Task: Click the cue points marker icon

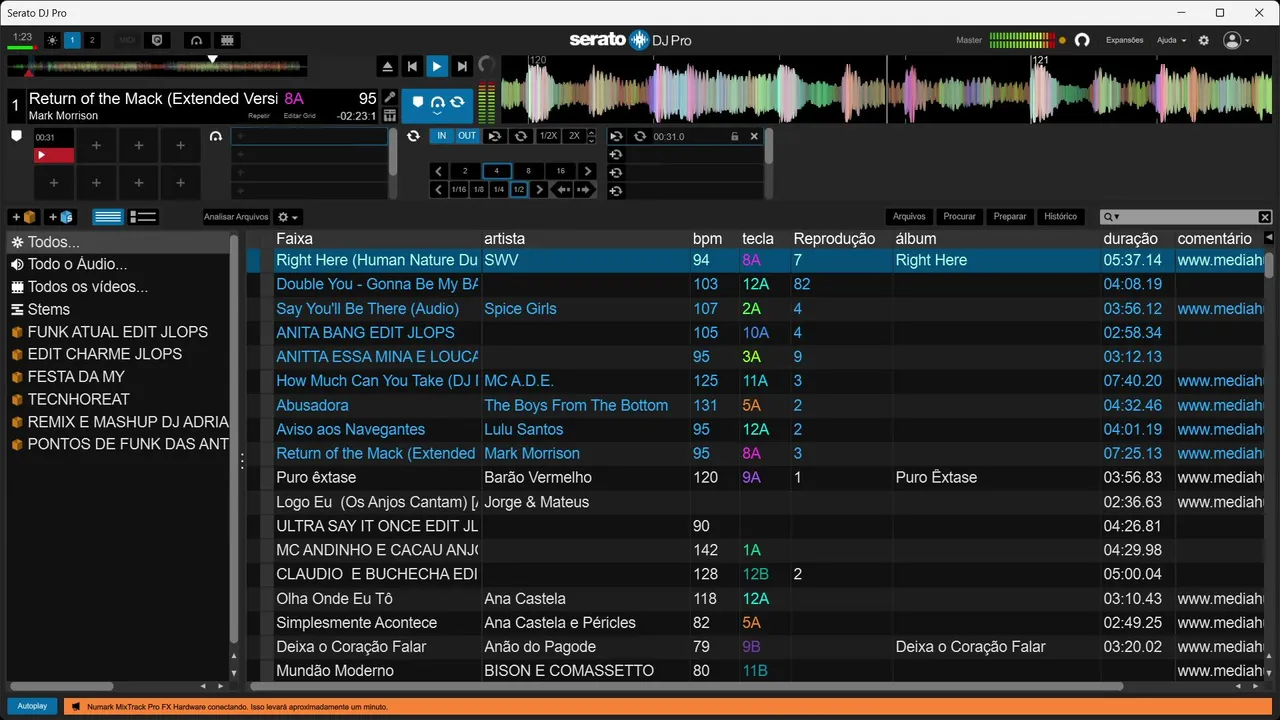Action: coord(16,136)
